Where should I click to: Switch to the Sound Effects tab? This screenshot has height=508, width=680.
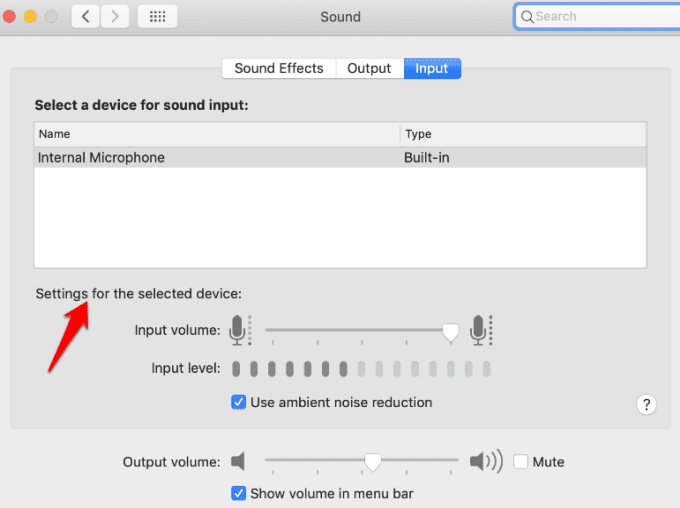click(x=279, y=68)
